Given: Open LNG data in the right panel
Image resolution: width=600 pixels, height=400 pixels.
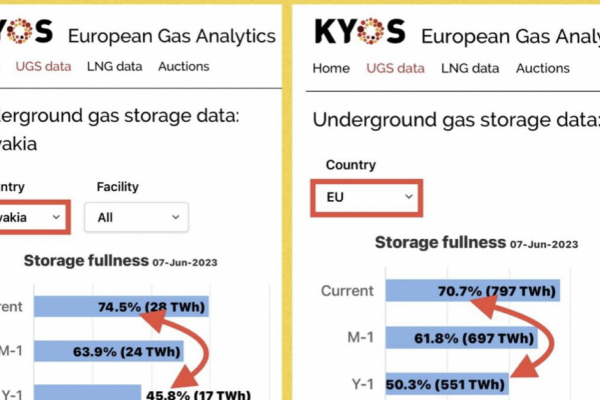Looking at the screenshot, I should tap(470, 68).
